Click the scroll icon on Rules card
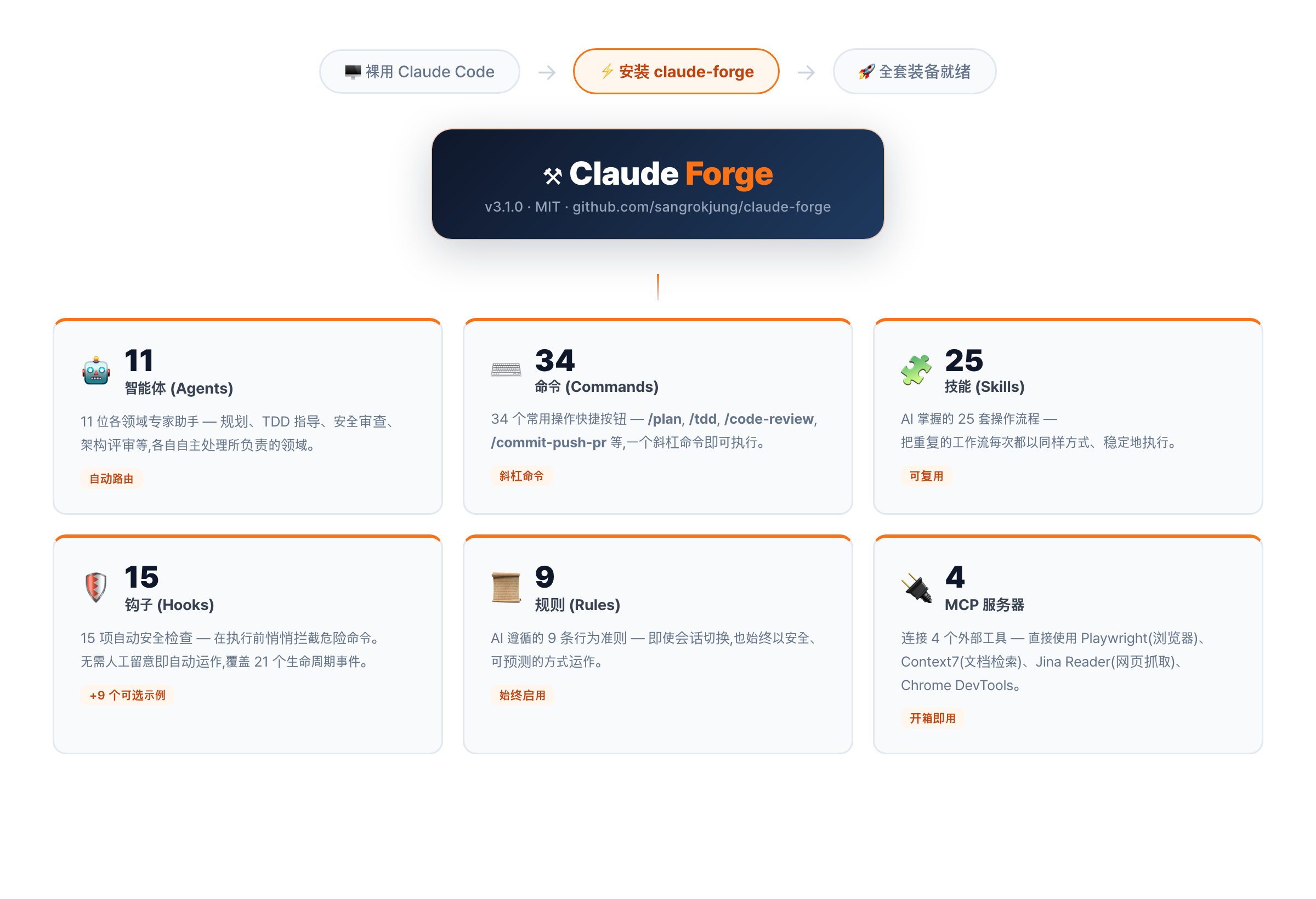The image size is (1316, 899). coord(506,587)
